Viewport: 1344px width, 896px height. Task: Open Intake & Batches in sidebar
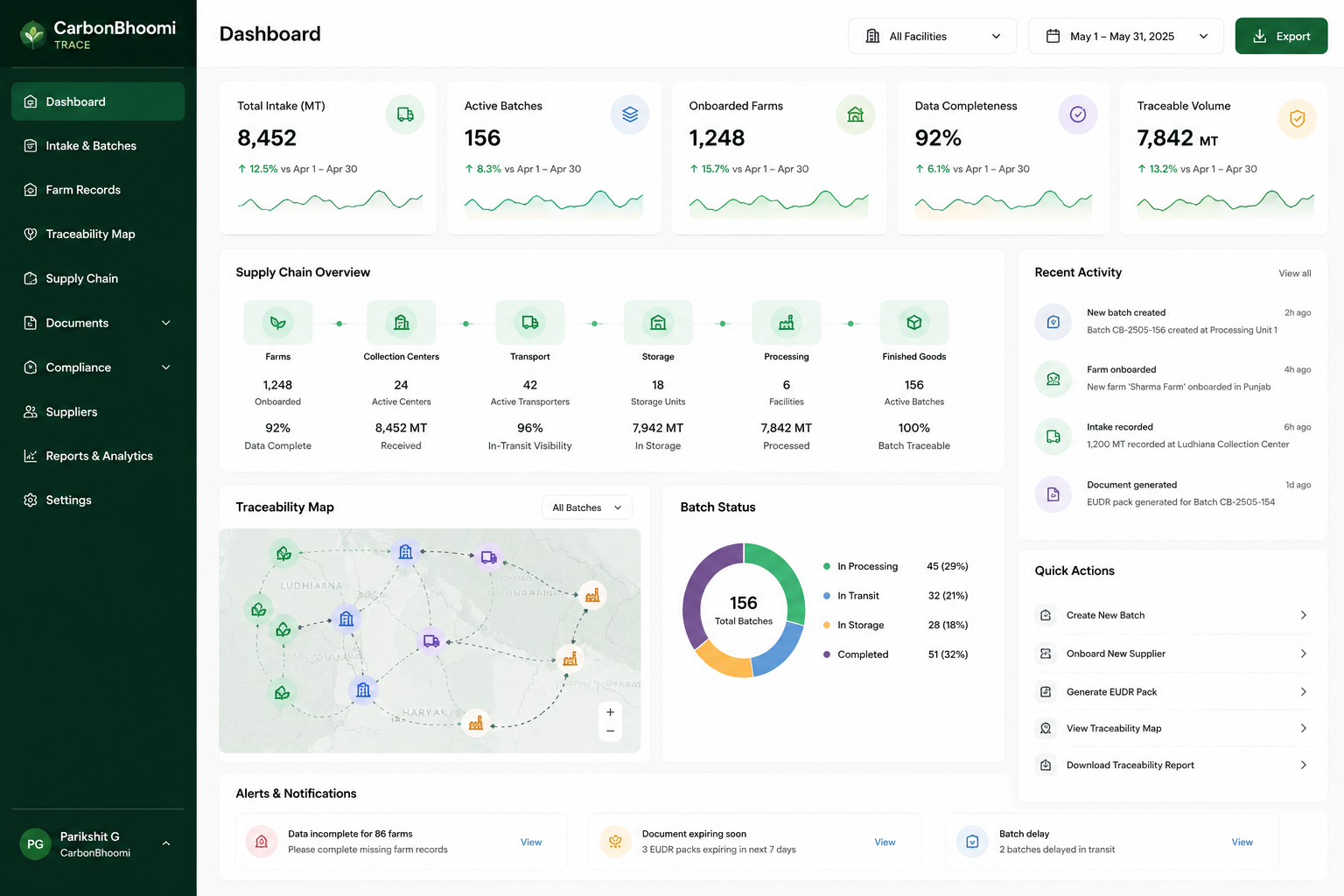click(98, 146)
